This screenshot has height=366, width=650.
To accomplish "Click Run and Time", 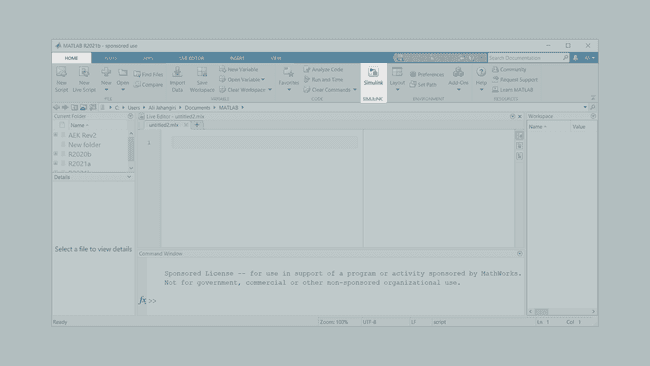I will click(x=323, y=79).
